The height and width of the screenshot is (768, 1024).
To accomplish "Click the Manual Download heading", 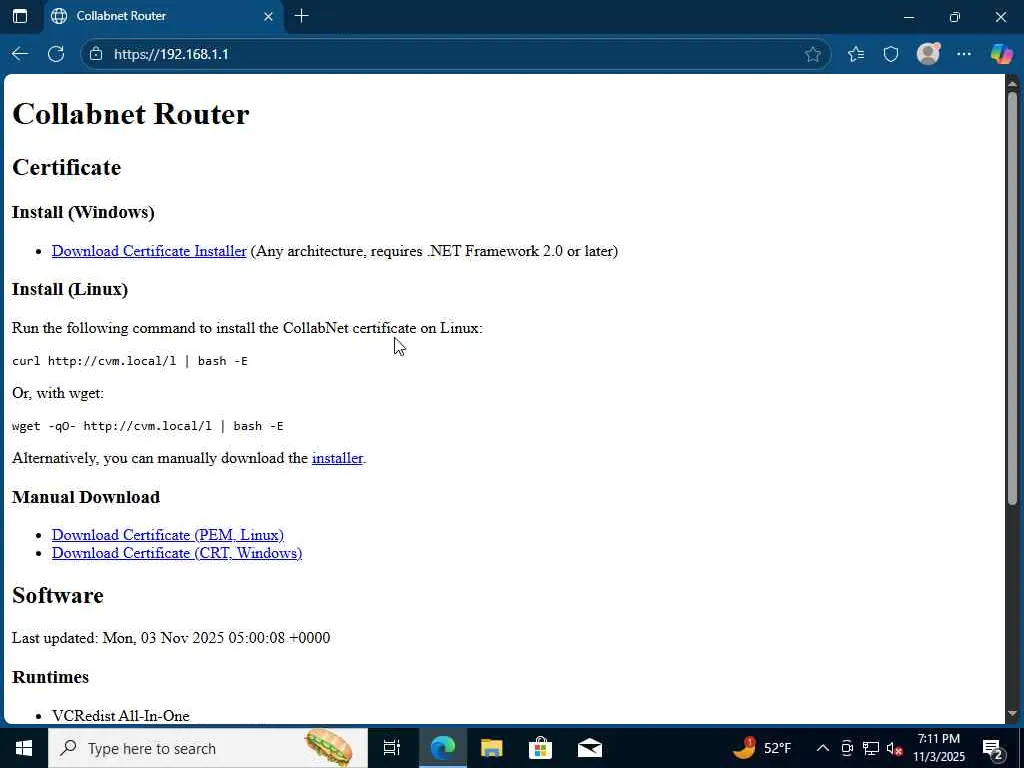I will click(86, 497).
